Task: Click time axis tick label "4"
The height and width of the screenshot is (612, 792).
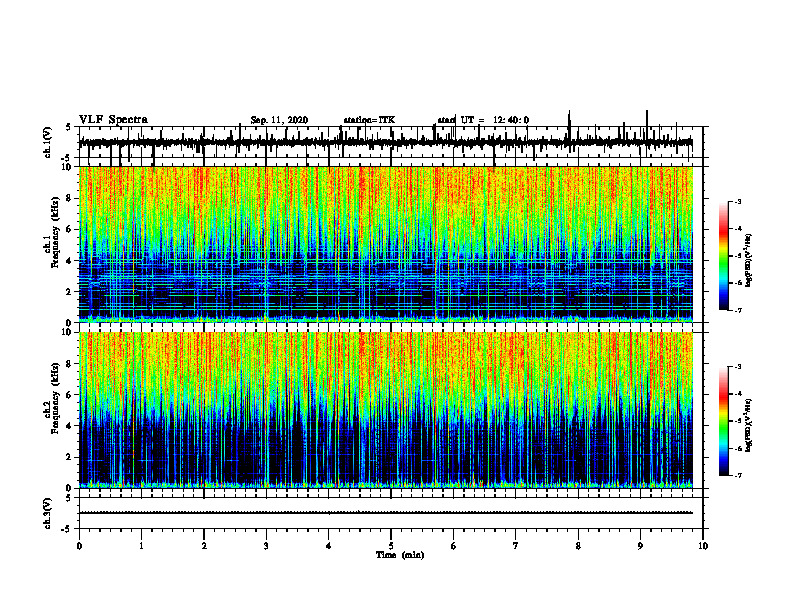Action: tap(329, 546)
